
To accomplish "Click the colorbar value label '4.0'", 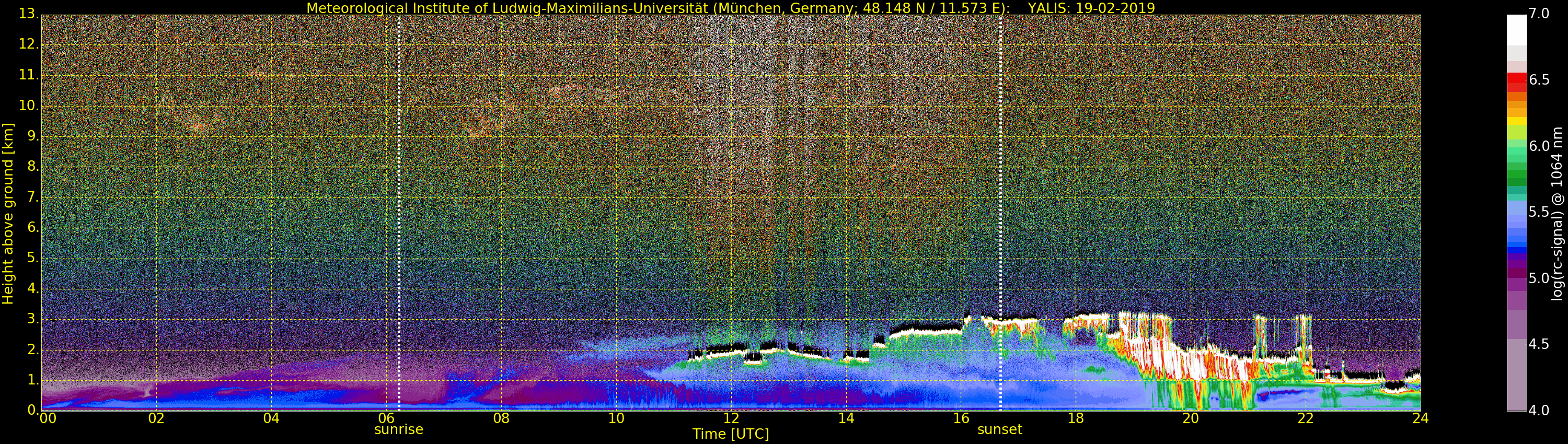I will 1539,410.
